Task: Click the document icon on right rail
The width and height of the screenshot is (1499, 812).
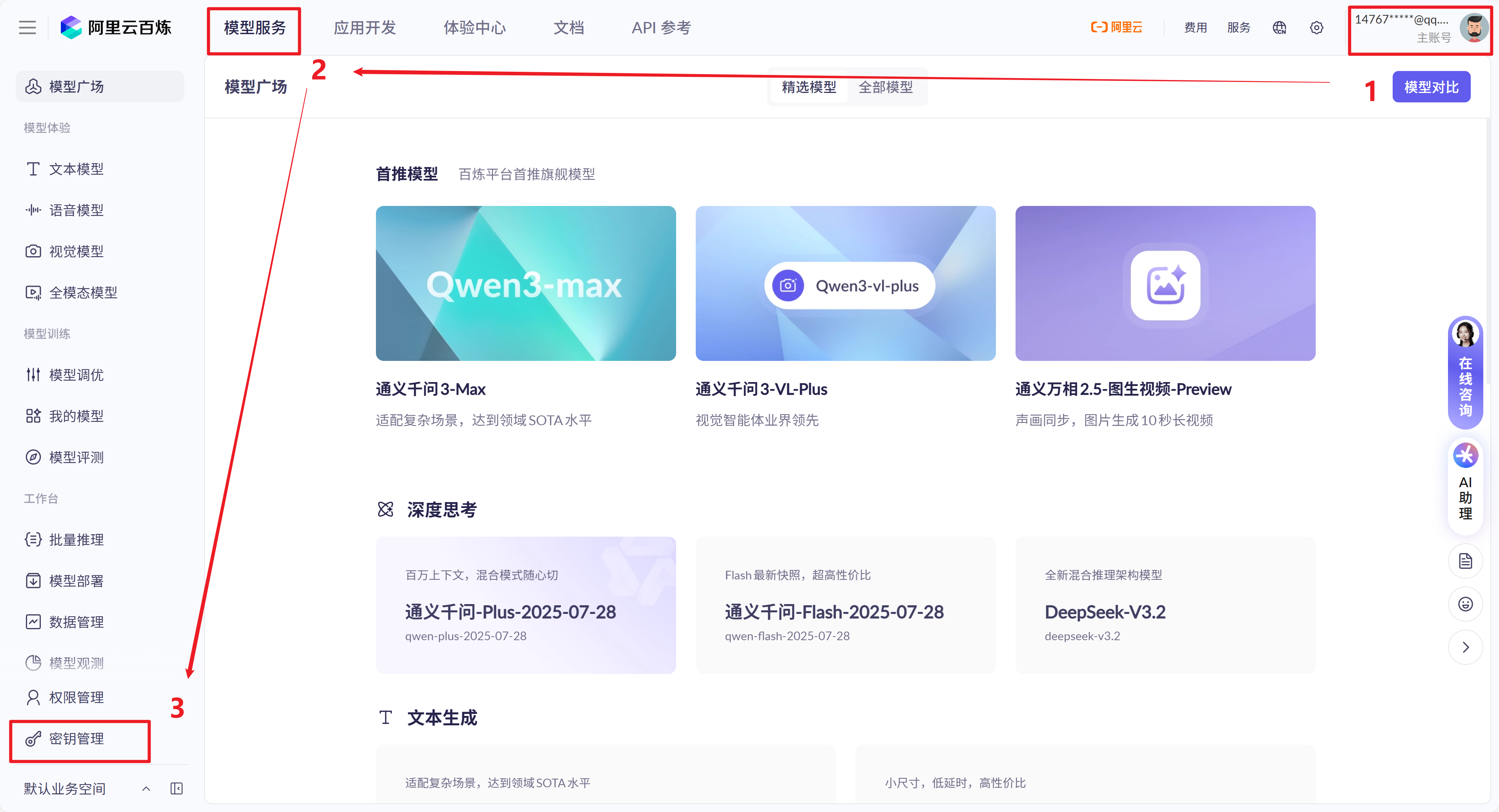Action: click(1465, 561)
